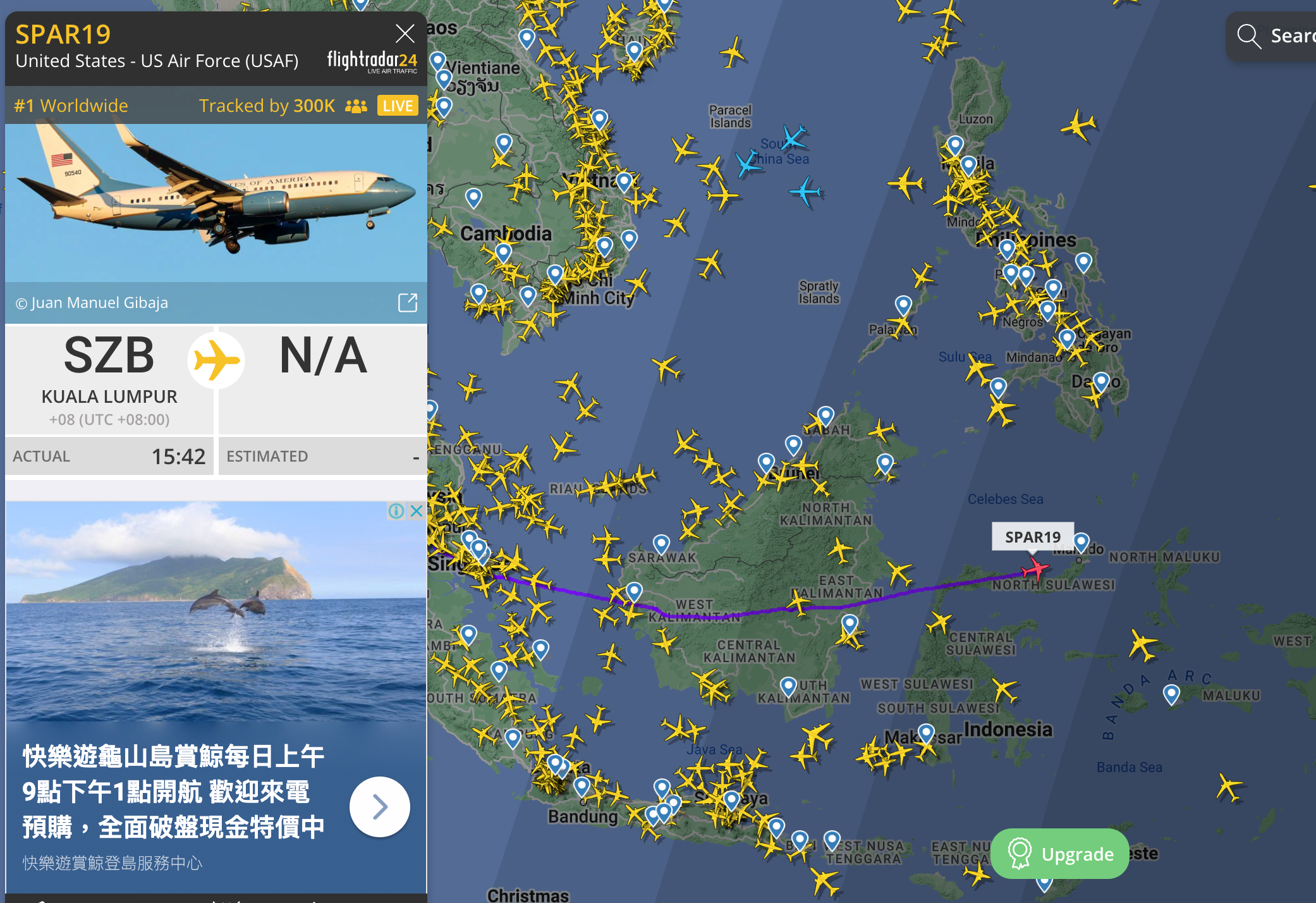Click the Upgrade button
The height and width of the screenshot is (903, 1316).
click(x=1060, y=854)
